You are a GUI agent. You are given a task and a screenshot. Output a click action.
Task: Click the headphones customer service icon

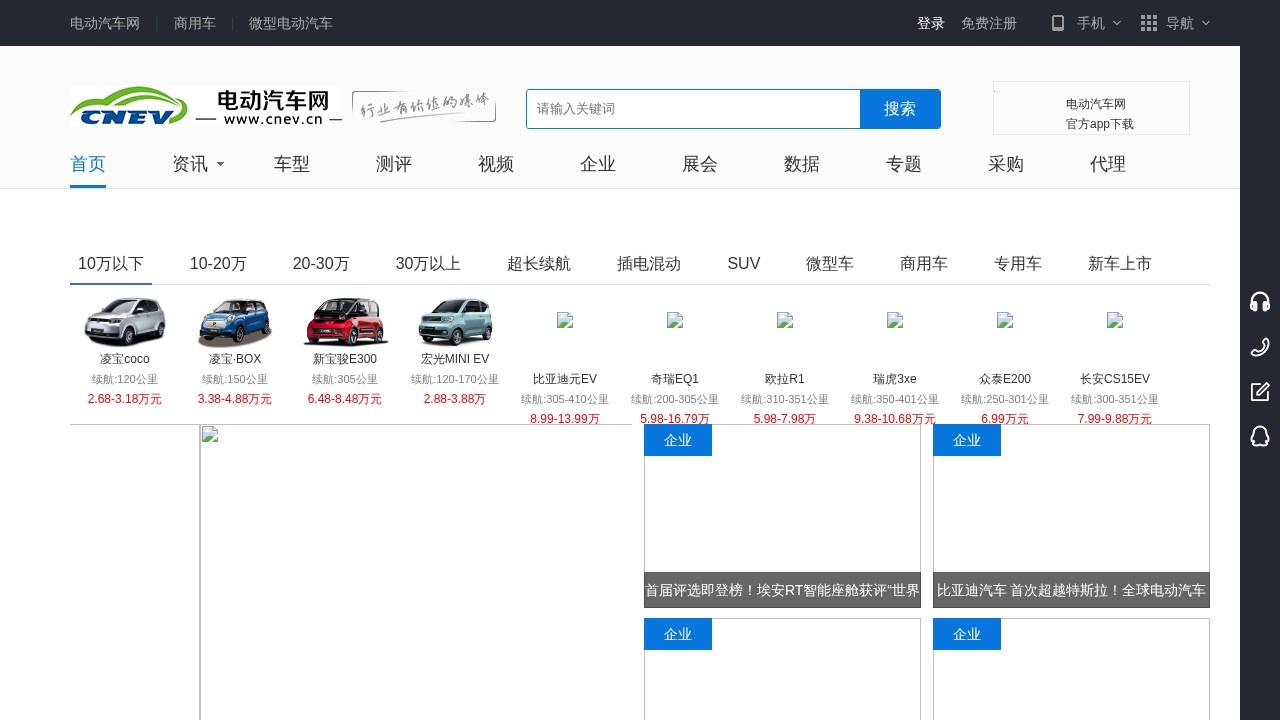click(x=1260, y=300)
